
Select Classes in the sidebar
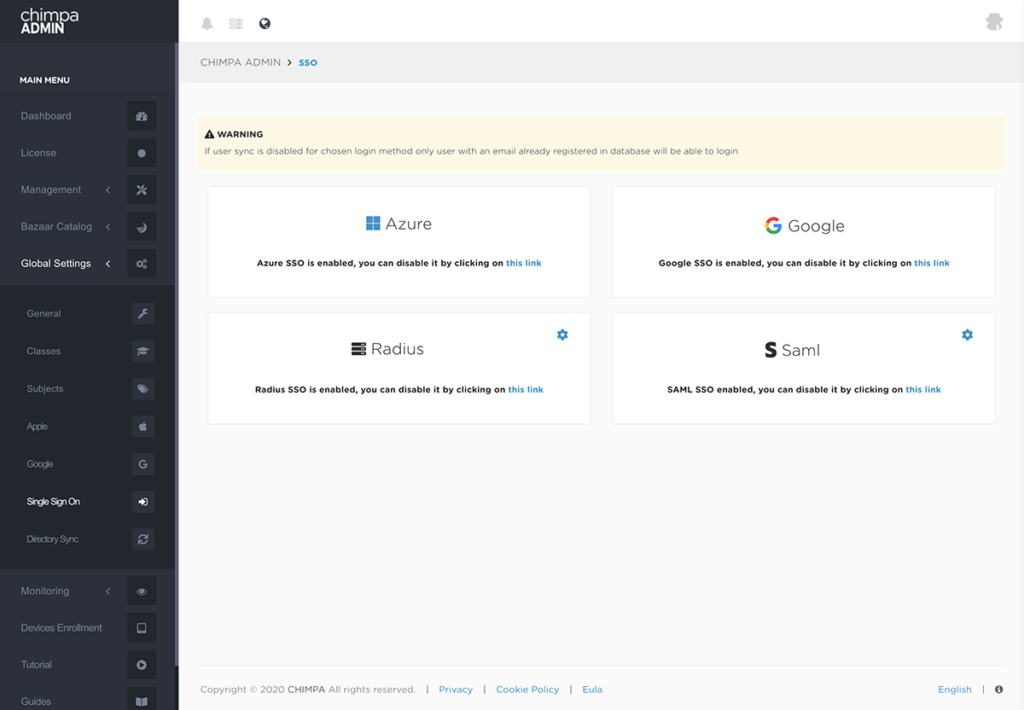44,351
